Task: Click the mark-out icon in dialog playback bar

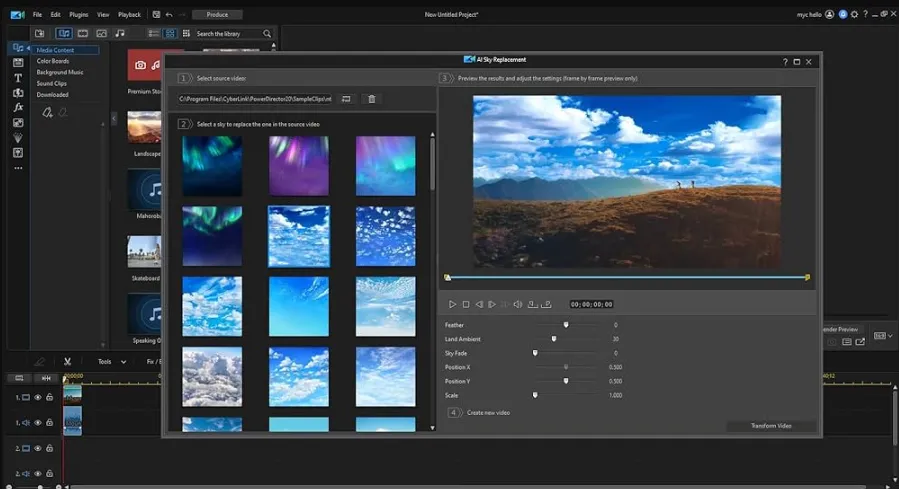Action: (x=546, y=304)
